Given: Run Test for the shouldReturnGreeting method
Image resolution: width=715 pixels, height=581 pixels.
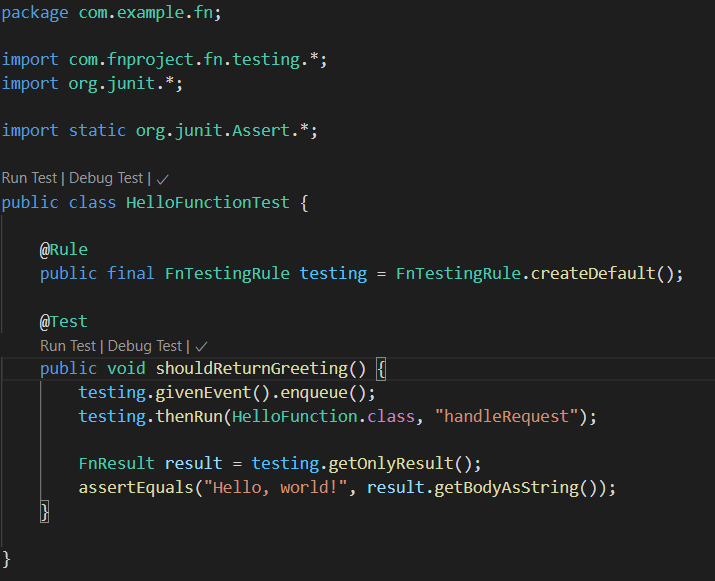Looking at the screenshot, I should pos(68,346).
